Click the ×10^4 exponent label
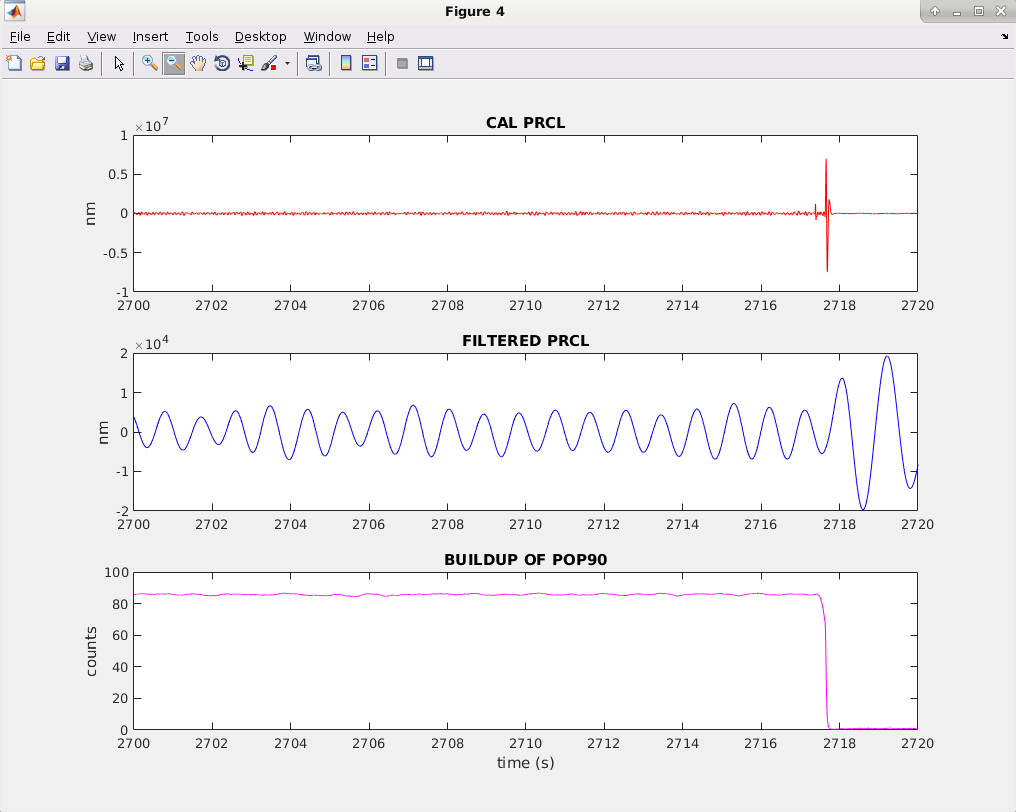The height and width of the screenshot is (812, 1016). [x=152, y=342]
